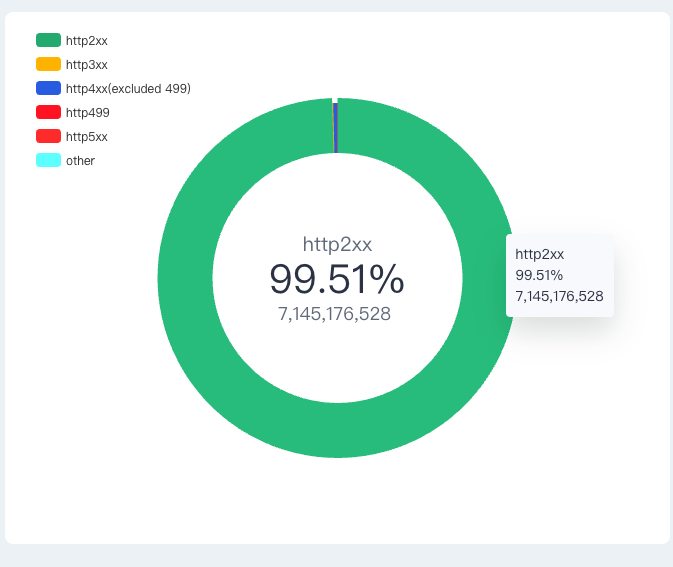
Task: Click the blue http4xx legend swatch
Action: [48, 88]
